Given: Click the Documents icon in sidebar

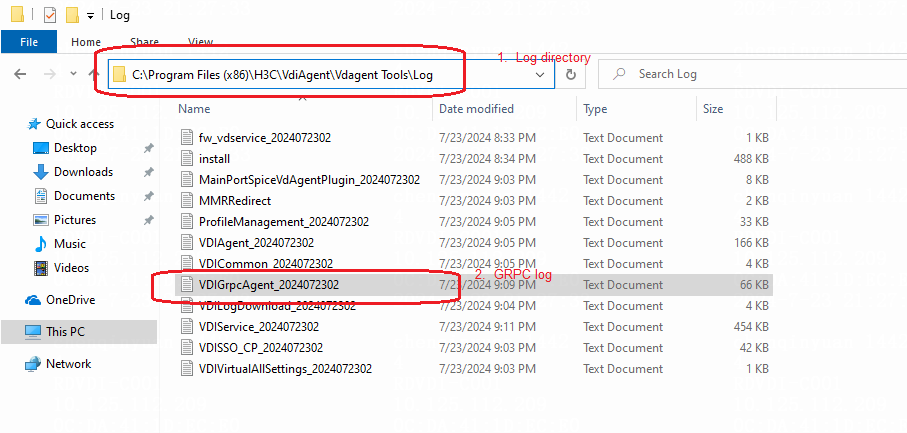Looking at the screenshot, I should click(40, 196).
